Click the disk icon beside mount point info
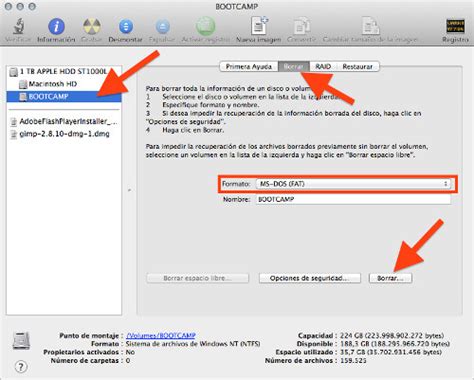Image resolution: width=474 pixels, height=380 pixels. click(21, 341)
